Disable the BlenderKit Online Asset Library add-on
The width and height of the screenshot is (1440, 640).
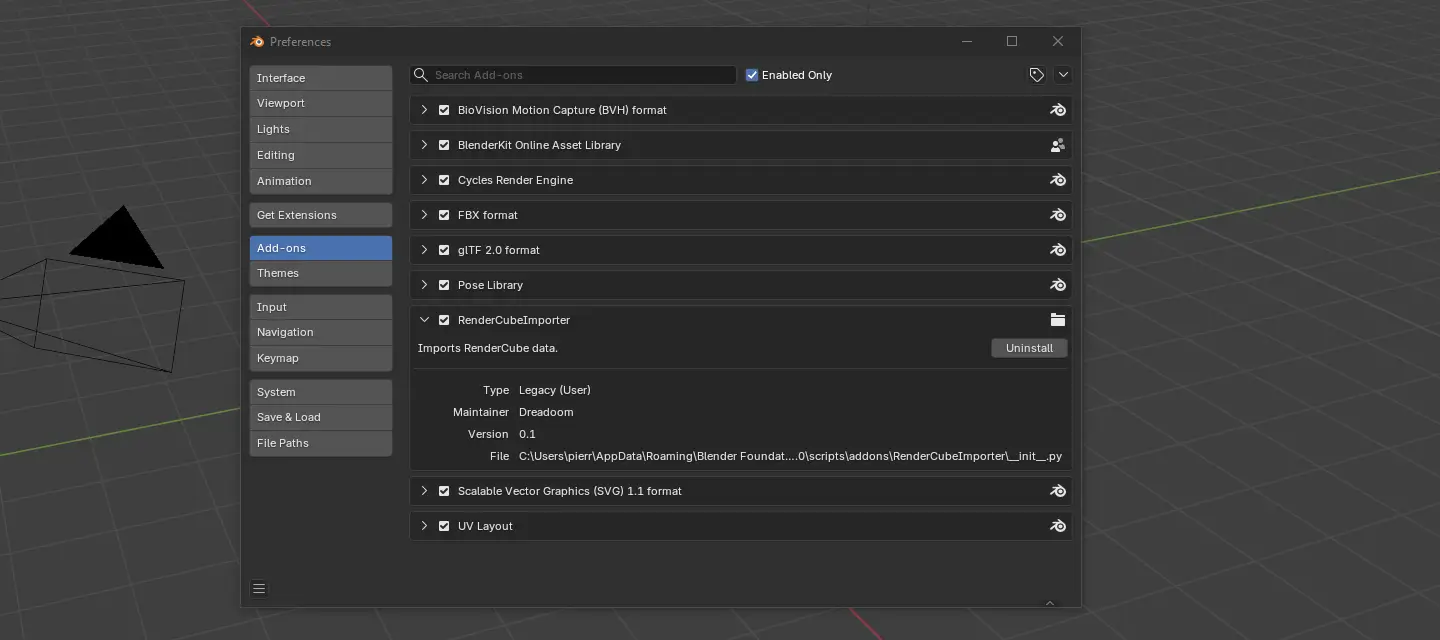[x=444, y=145]
